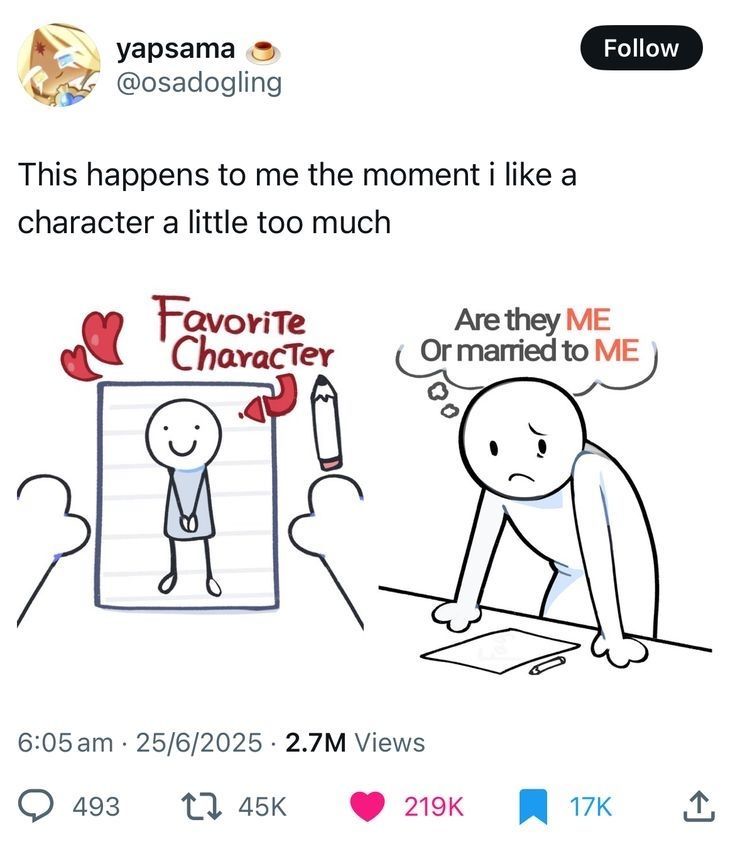Click the 25/6/2025 date
The image size is (735, 844).
point(200,743)
